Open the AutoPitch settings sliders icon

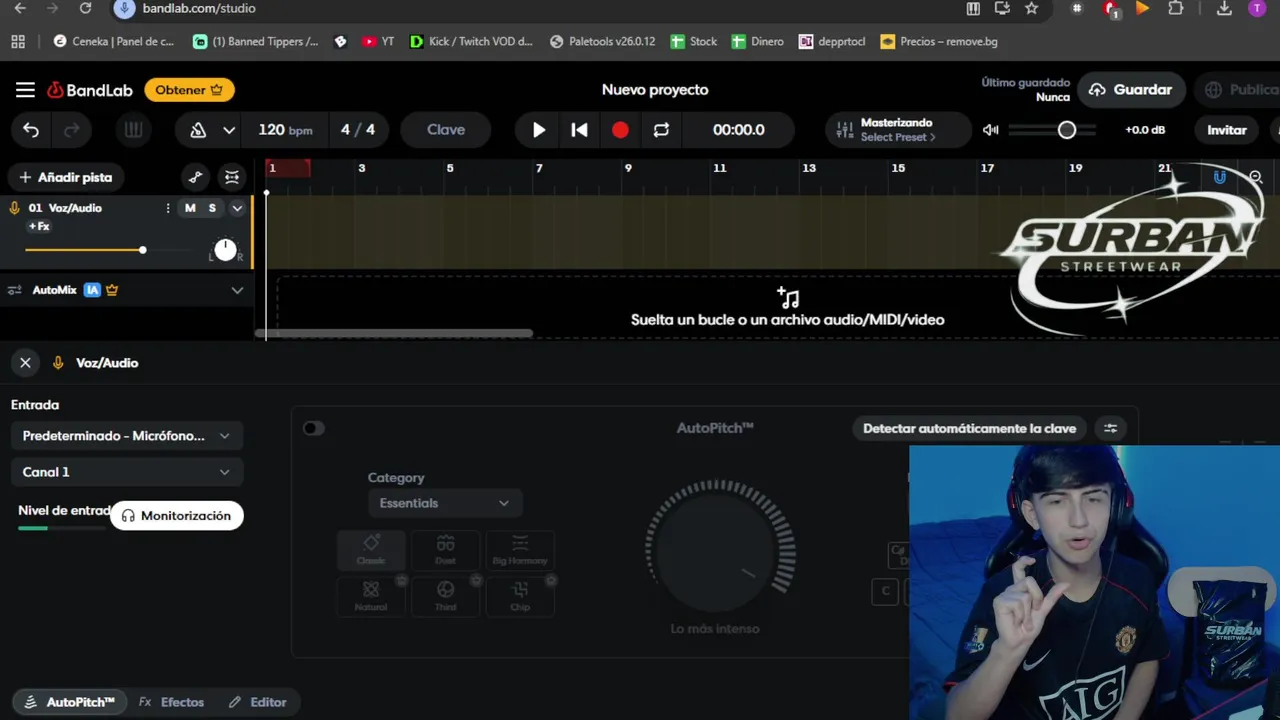click(x=1110, y=428)
